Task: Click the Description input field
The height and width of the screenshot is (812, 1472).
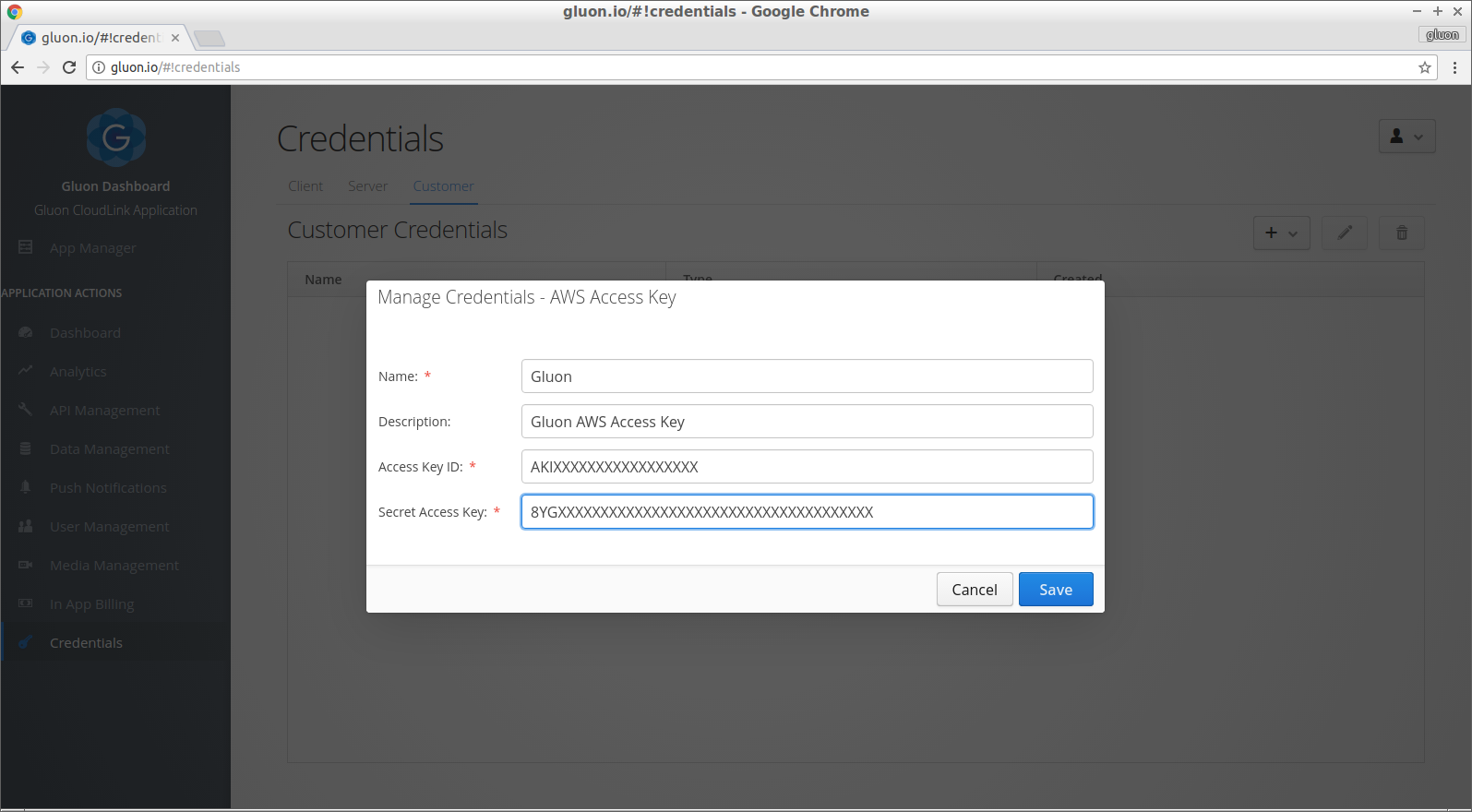Action: tap(807, 422)
